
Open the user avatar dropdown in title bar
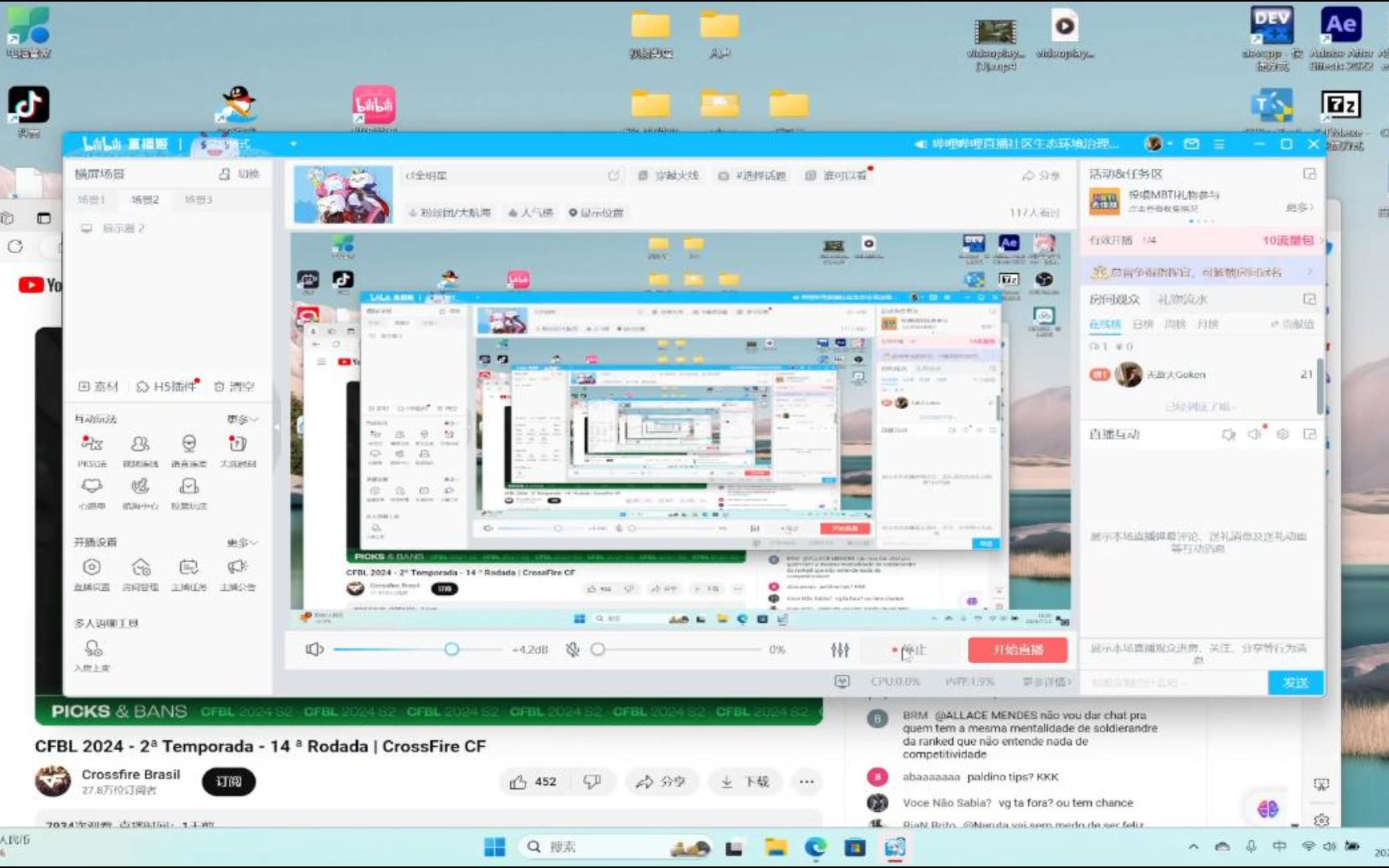pyautogui.click(x=1158, y=144)
